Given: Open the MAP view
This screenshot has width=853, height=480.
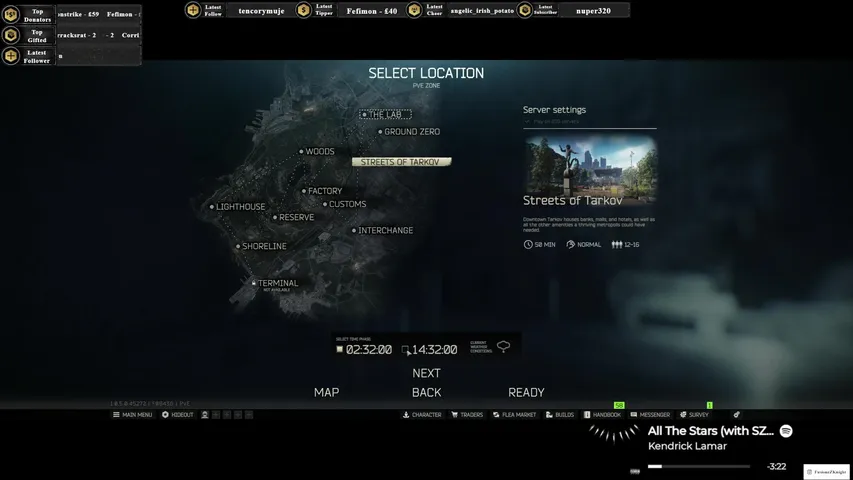Looking at the screenshot, I should (x=326, y=392).
